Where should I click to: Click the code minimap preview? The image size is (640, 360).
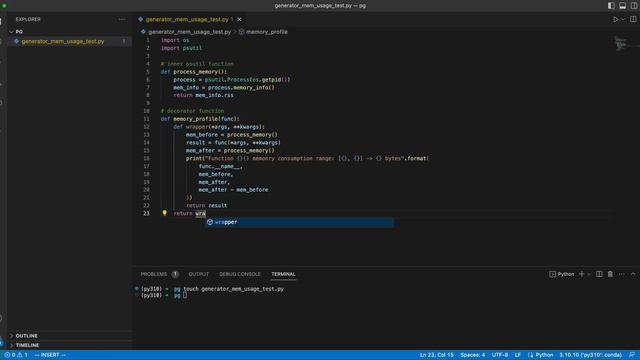621,43
